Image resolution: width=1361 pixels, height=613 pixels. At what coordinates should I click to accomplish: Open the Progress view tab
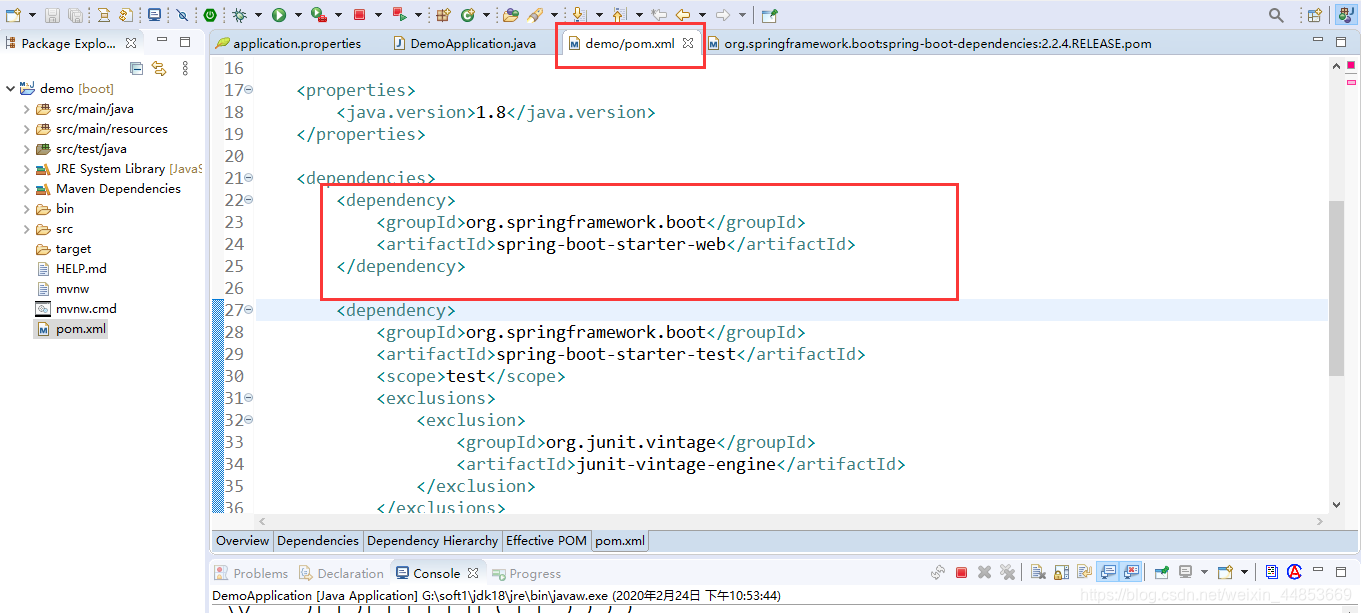point(526,573)
